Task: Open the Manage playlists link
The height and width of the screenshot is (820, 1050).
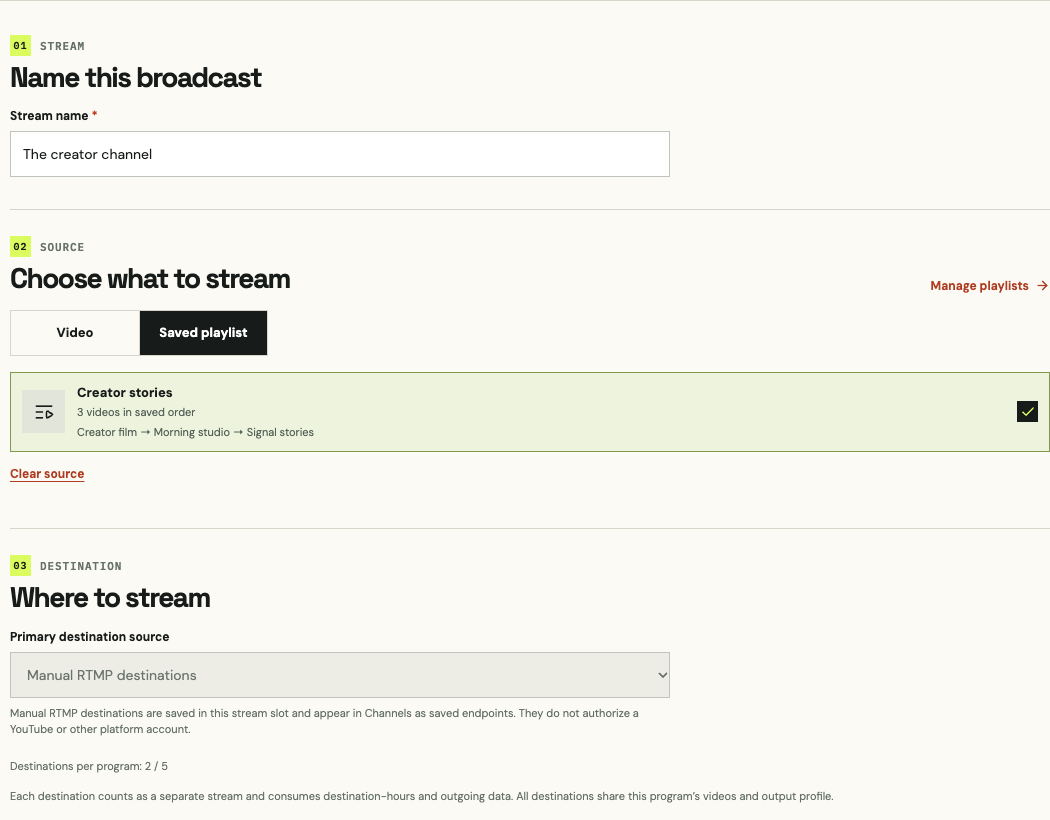Action: 989,286
